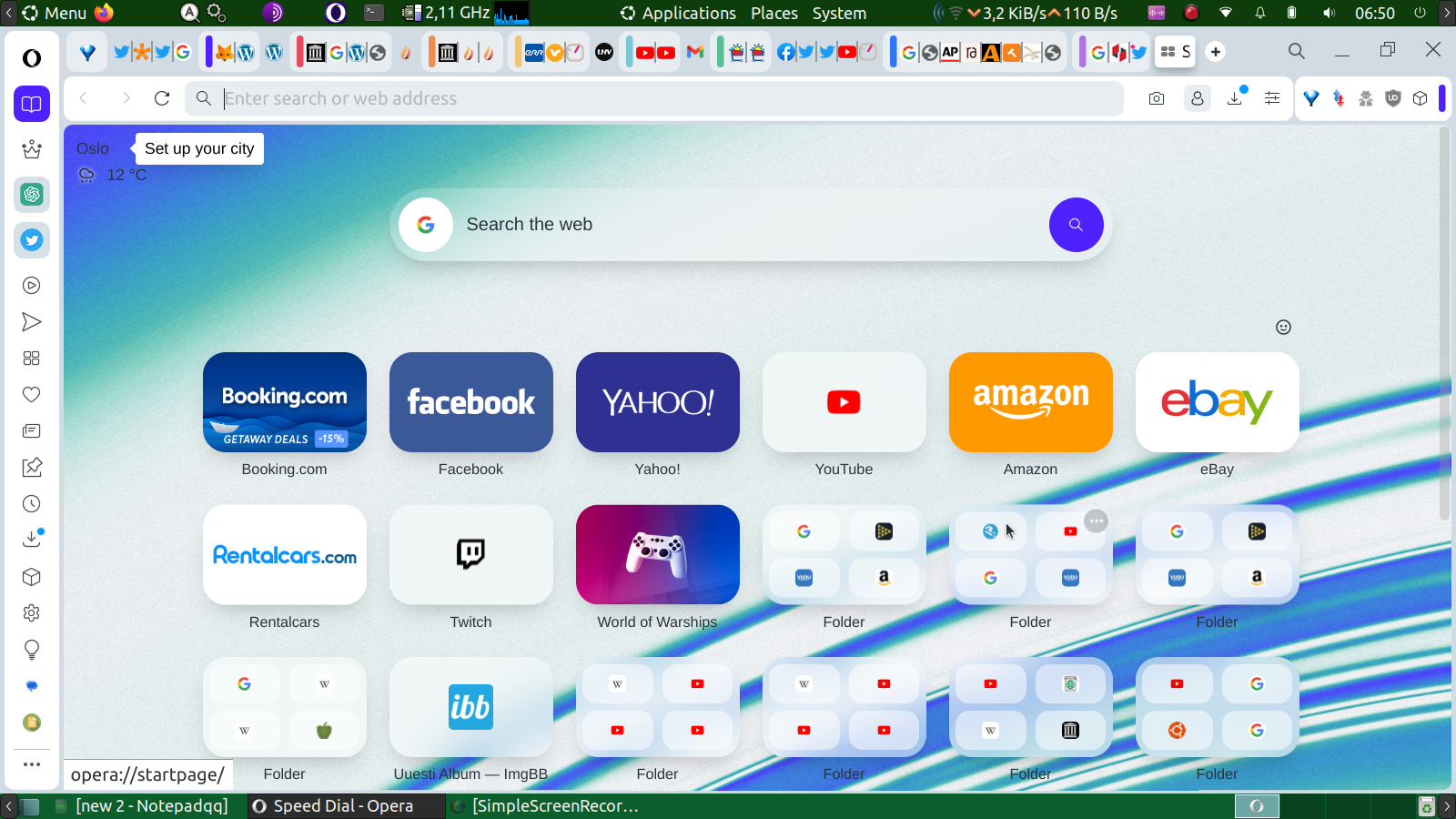Click the Oslo weather city link
The image size is (1456, 819).
(x=93, y=148)
